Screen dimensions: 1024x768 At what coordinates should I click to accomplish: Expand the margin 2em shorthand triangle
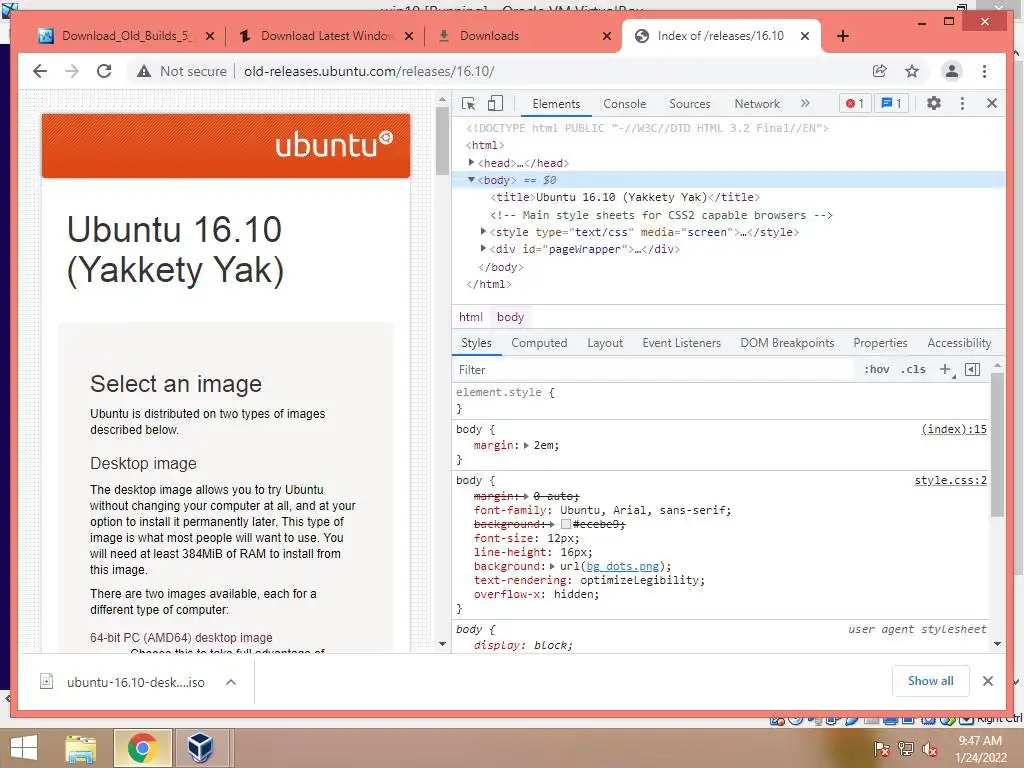tap(526, 445)
